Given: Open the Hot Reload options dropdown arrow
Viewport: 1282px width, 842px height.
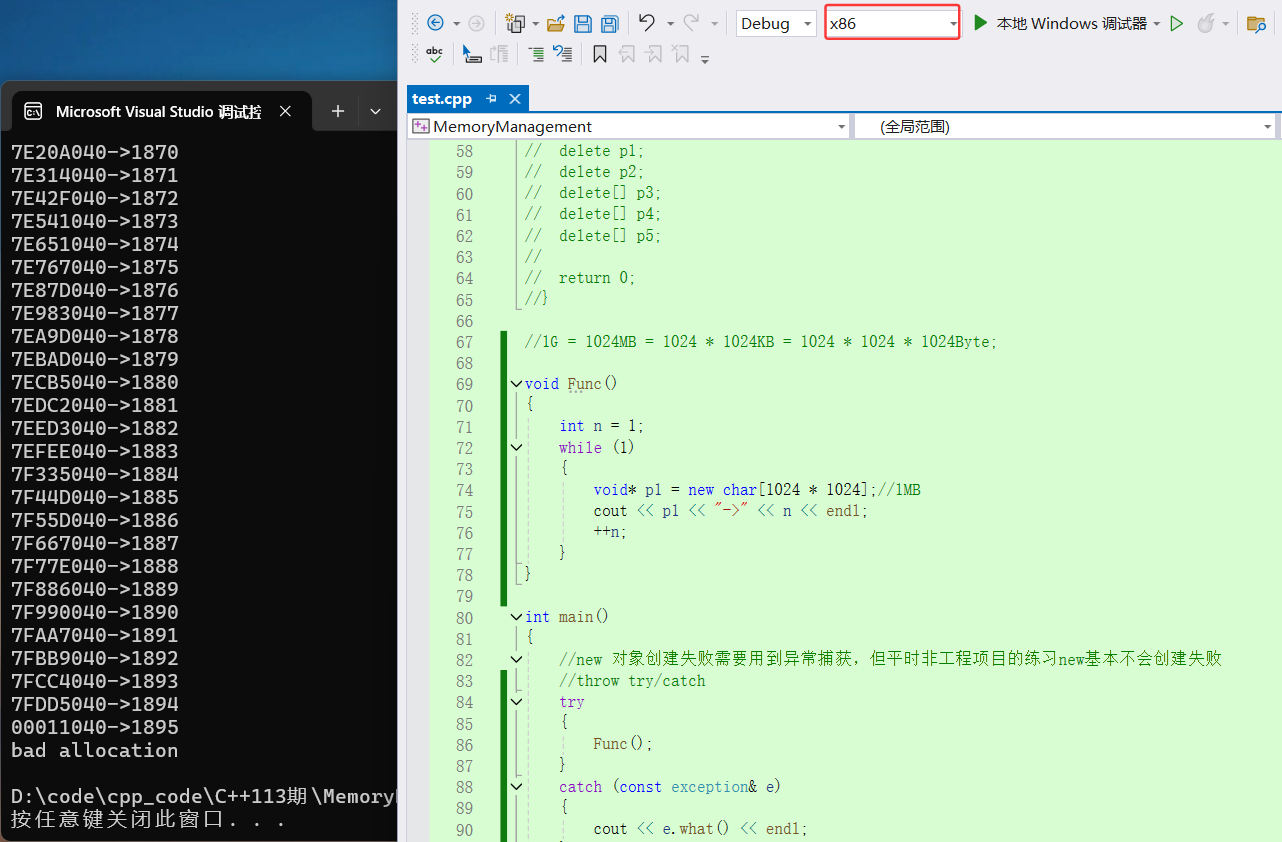Looking at the screenshot, I should tap(1226, 23).
